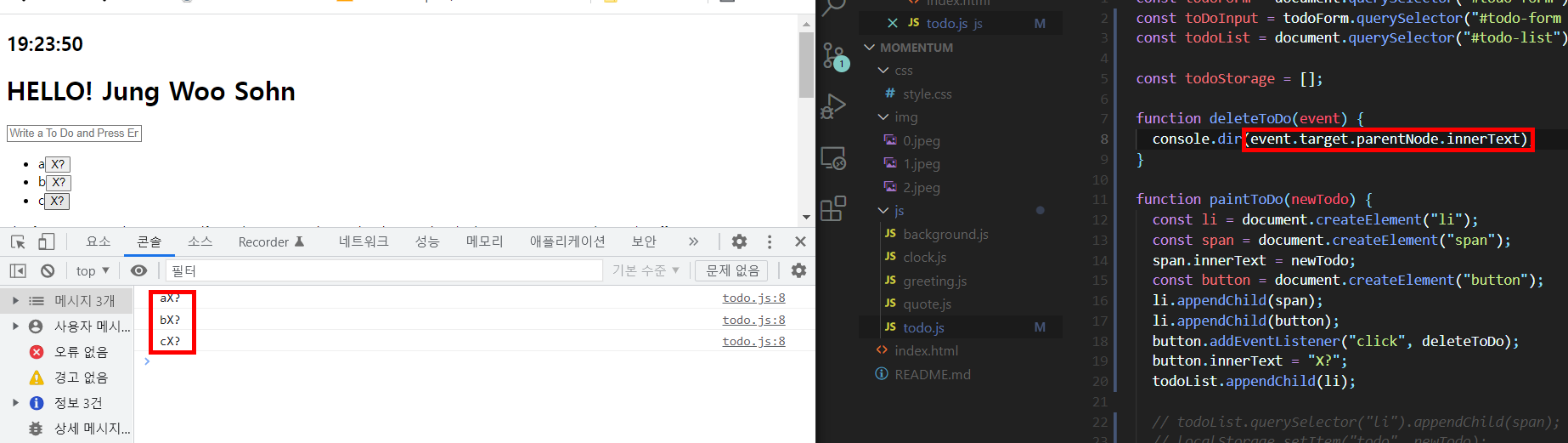
Task: Switch to the 보안 tab
Action: [x=644, y=241]
